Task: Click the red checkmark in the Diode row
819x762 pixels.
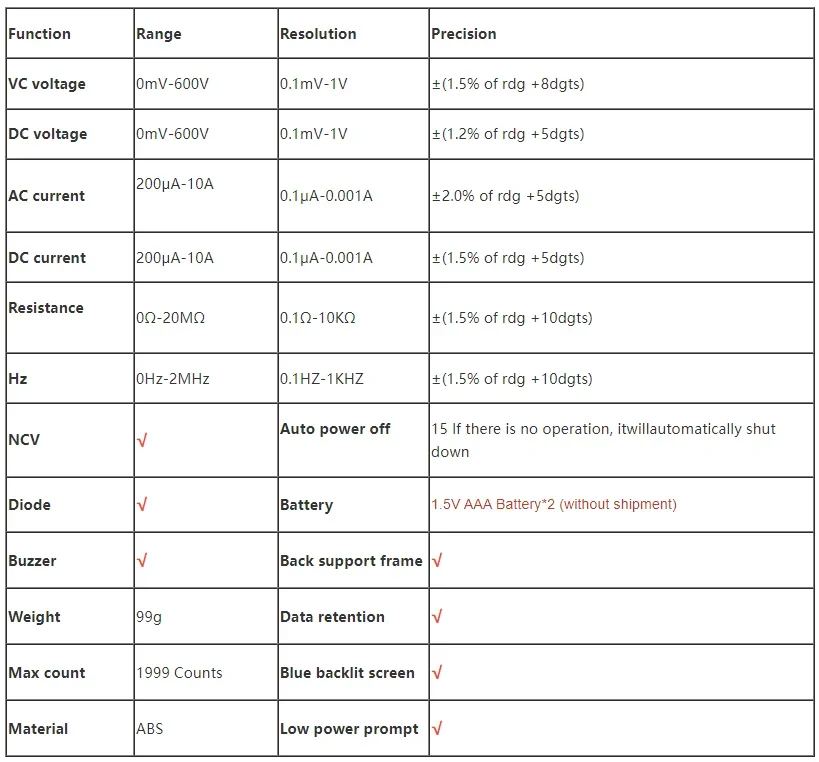Action: click(142, 505)
